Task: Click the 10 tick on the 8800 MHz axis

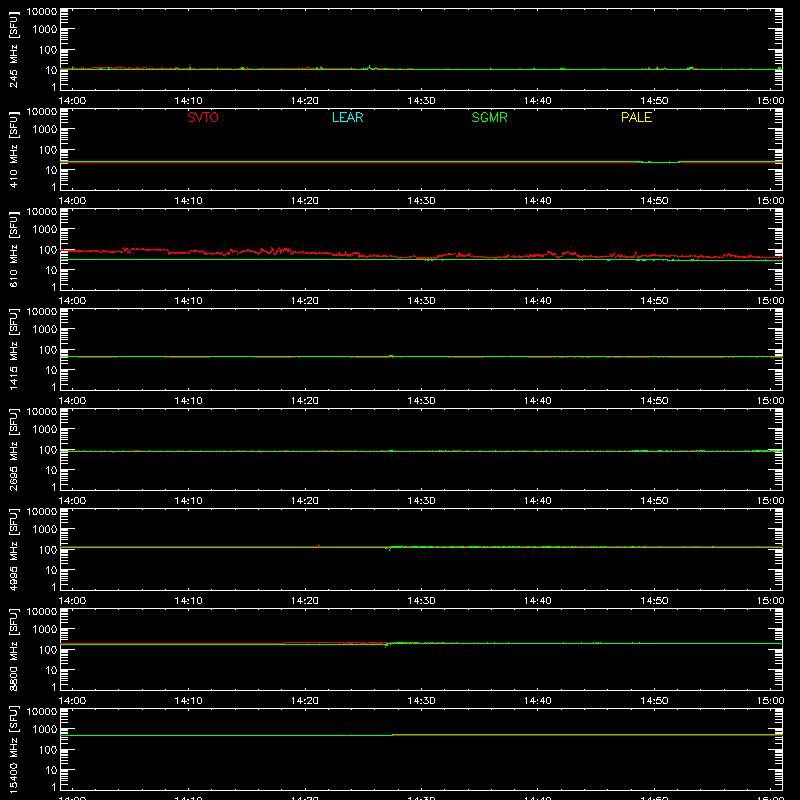Action: [x=51, y=670]
